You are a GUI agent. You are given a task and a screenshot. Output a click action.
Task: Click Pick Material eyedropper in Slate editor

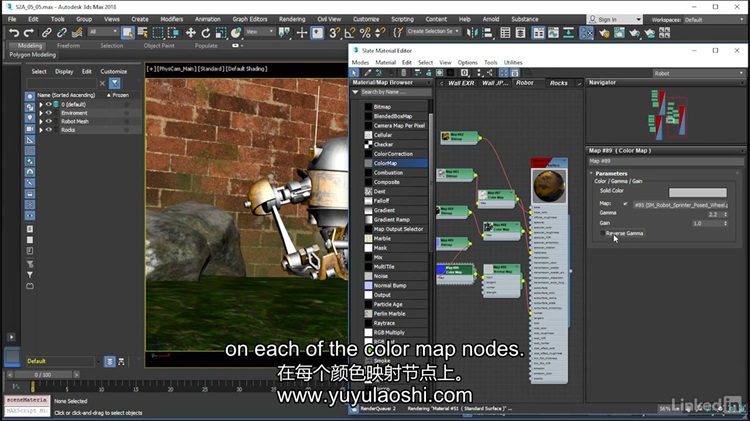tap(367, 73)
